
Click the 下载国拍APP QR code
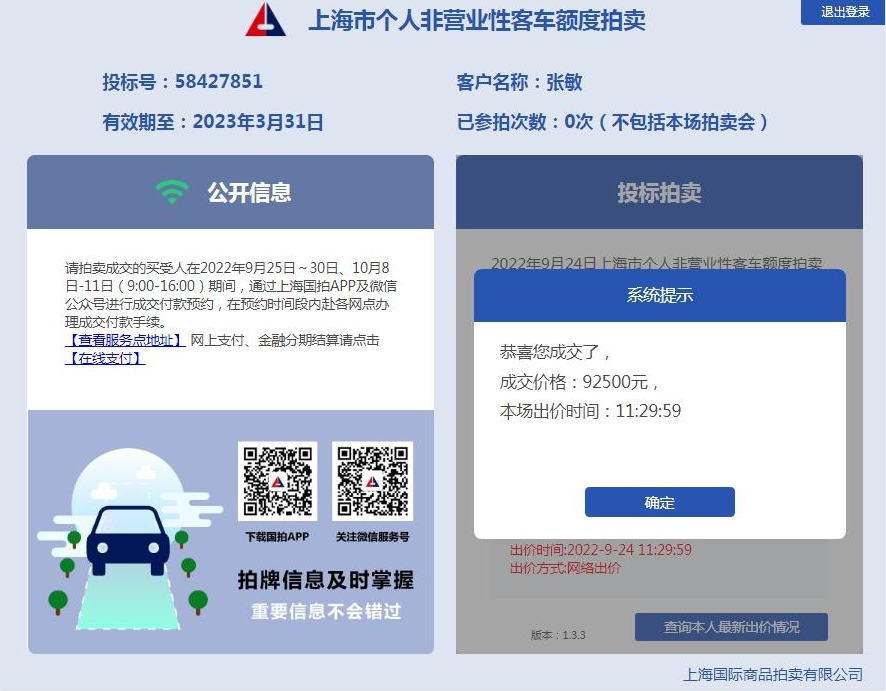[277, 481]
